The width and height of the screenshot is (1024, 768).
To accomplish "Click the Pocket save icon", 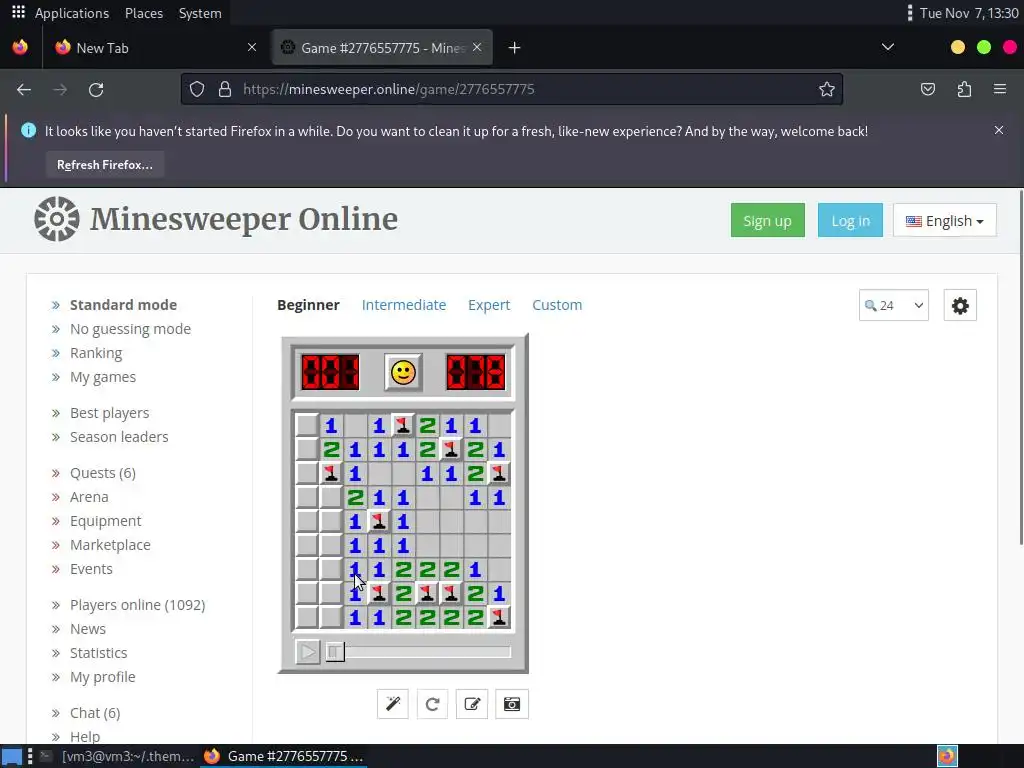I will tap(928, 89).
